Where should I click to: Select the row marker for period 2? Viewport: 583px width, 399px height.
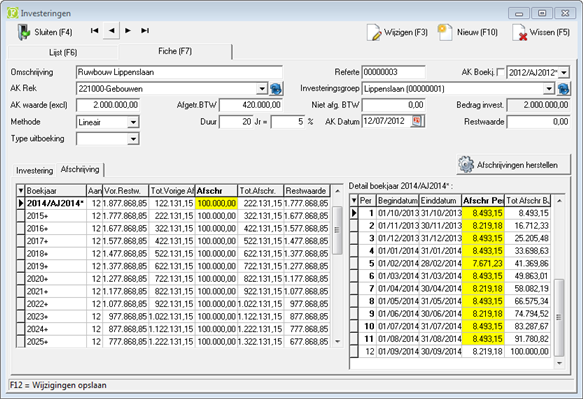[354, 226]
